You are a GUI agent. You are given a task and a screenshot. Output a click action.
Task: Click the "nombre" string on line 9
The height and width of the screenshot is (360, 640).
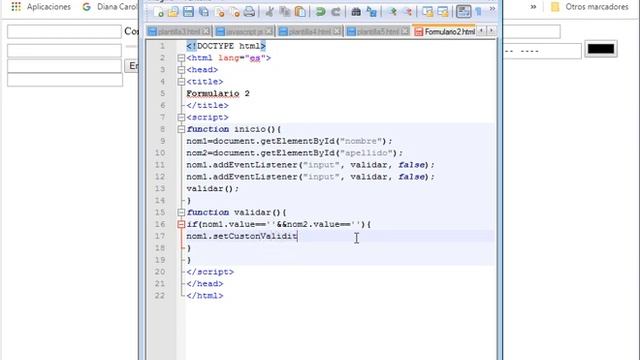[361, 141]
